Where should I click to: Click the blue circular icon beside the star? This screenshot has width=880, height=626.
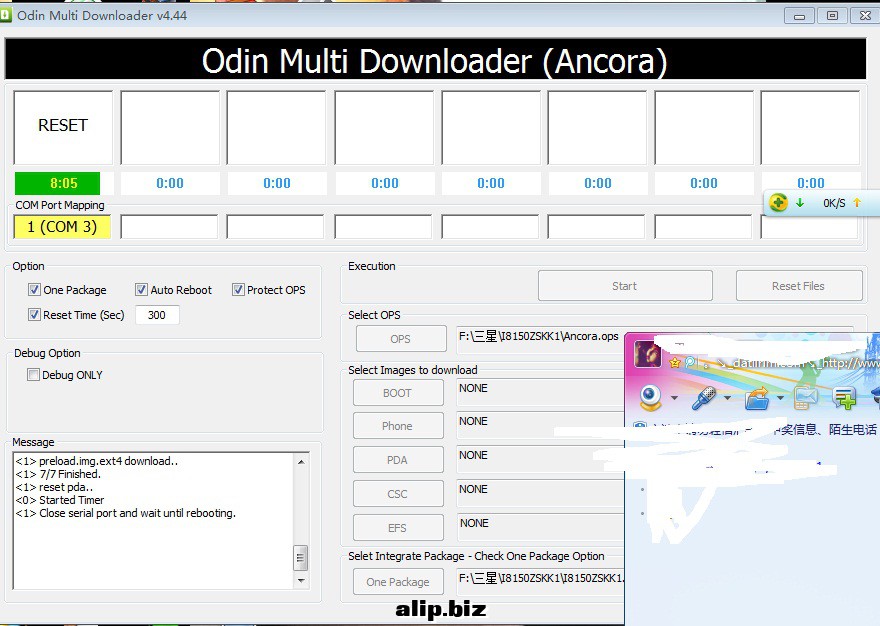click(x=690, y=363)
